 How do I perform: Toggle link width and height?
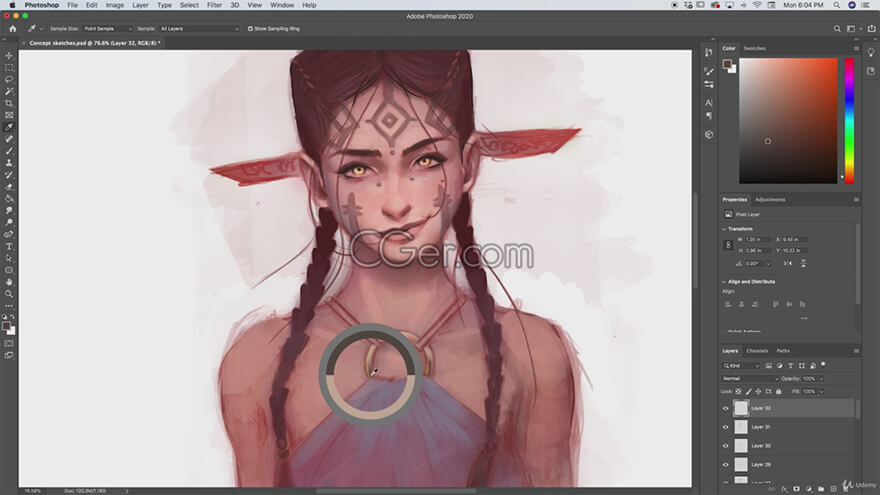tap(728, 245)
